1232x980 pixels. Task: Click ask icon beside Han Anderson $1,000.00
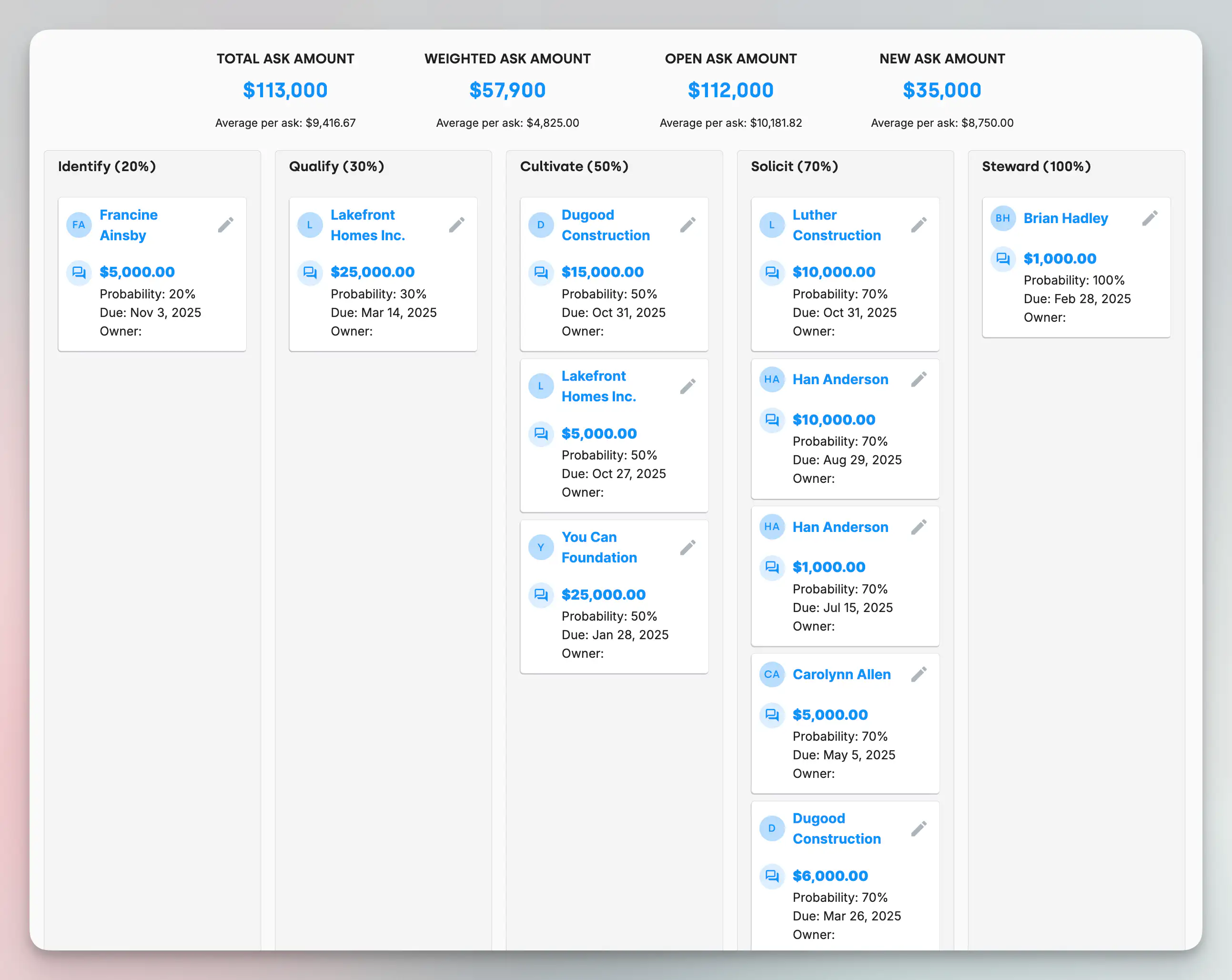coord(771,567)
